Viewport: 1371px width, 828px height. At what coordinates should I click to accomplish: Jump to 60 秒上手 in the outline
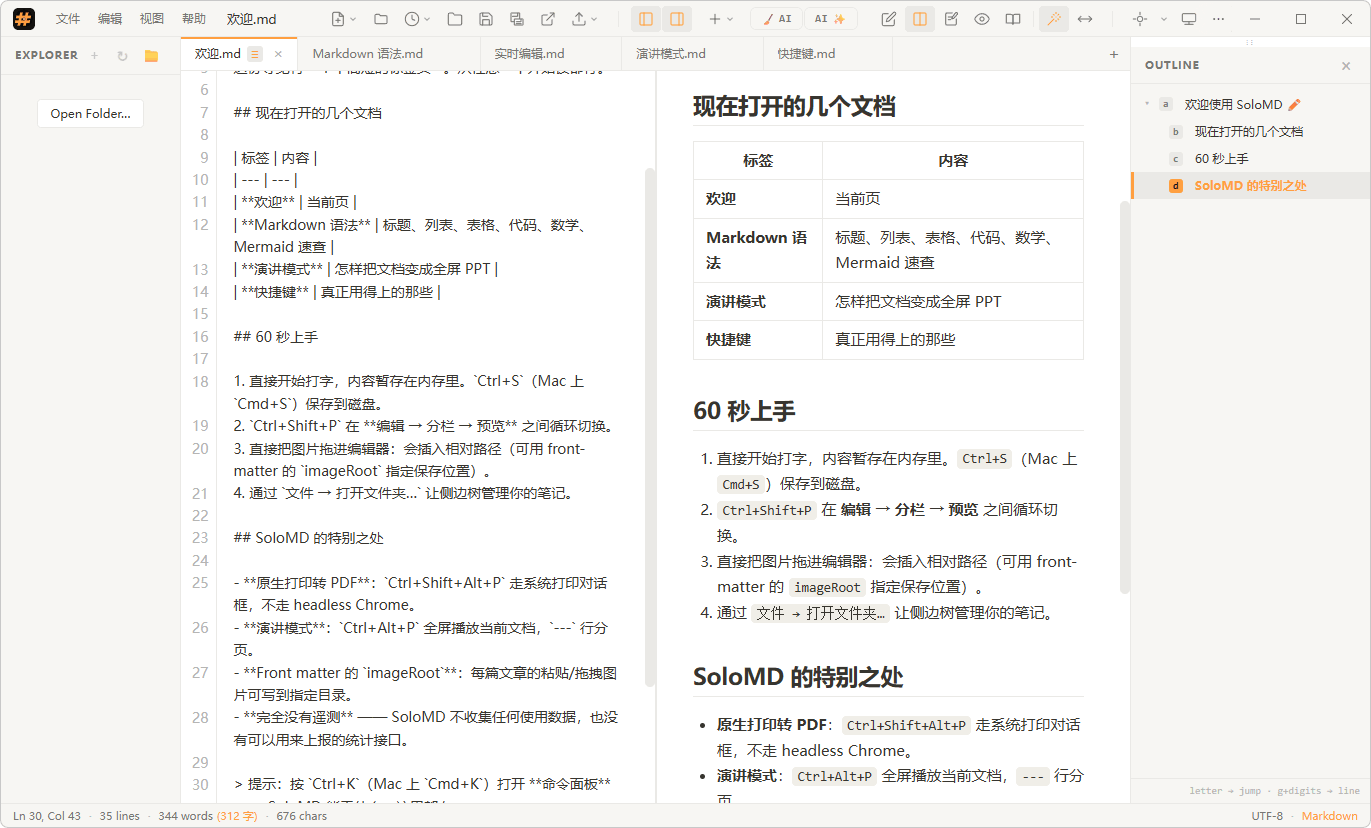(1221, 159)
